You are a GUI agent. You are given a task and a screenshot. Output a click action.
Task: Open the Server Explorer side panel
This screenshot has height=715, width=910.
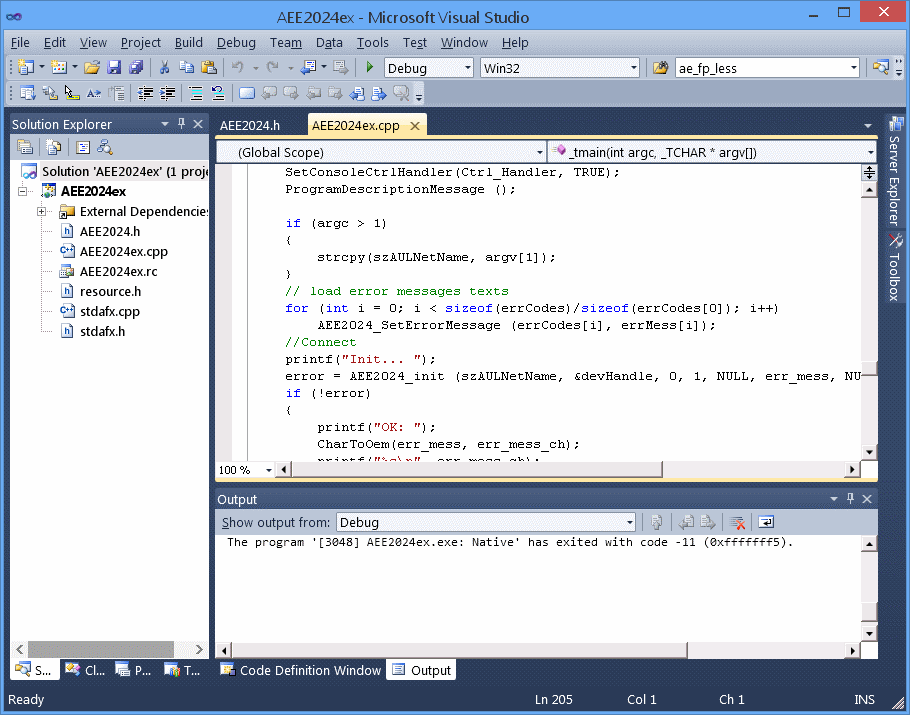click(895, 171)
